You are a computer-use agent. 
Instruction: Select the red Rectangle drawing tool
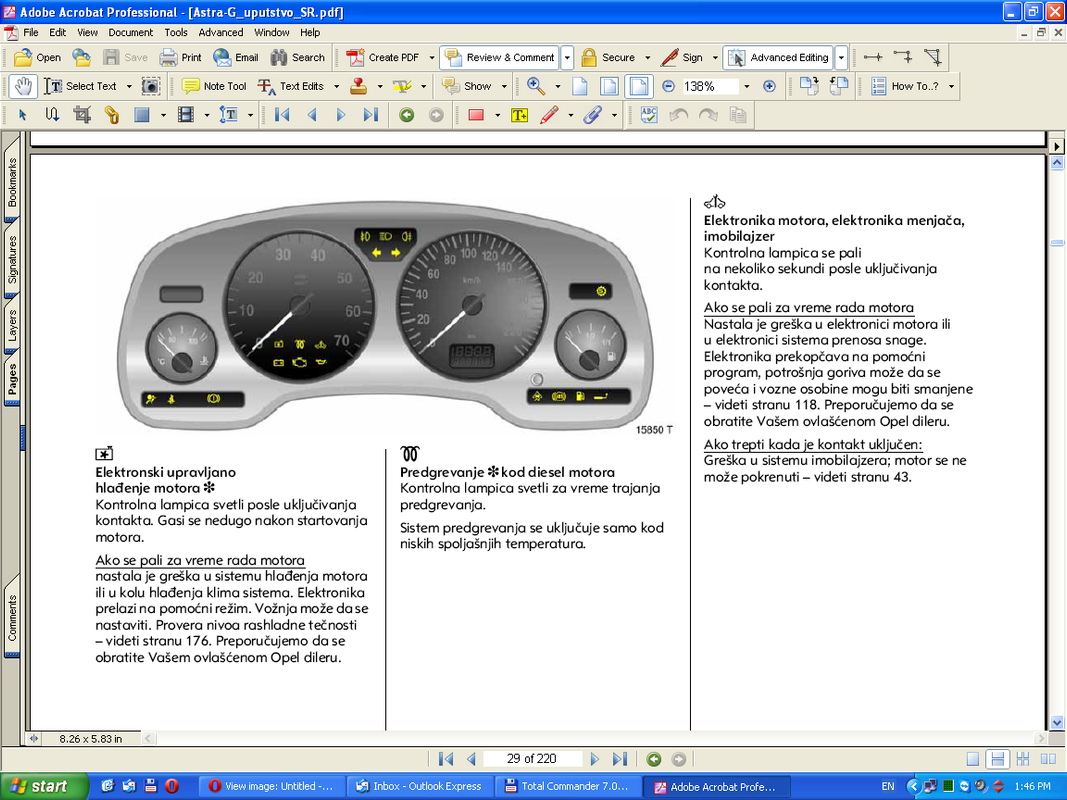[x=476, y=115]
